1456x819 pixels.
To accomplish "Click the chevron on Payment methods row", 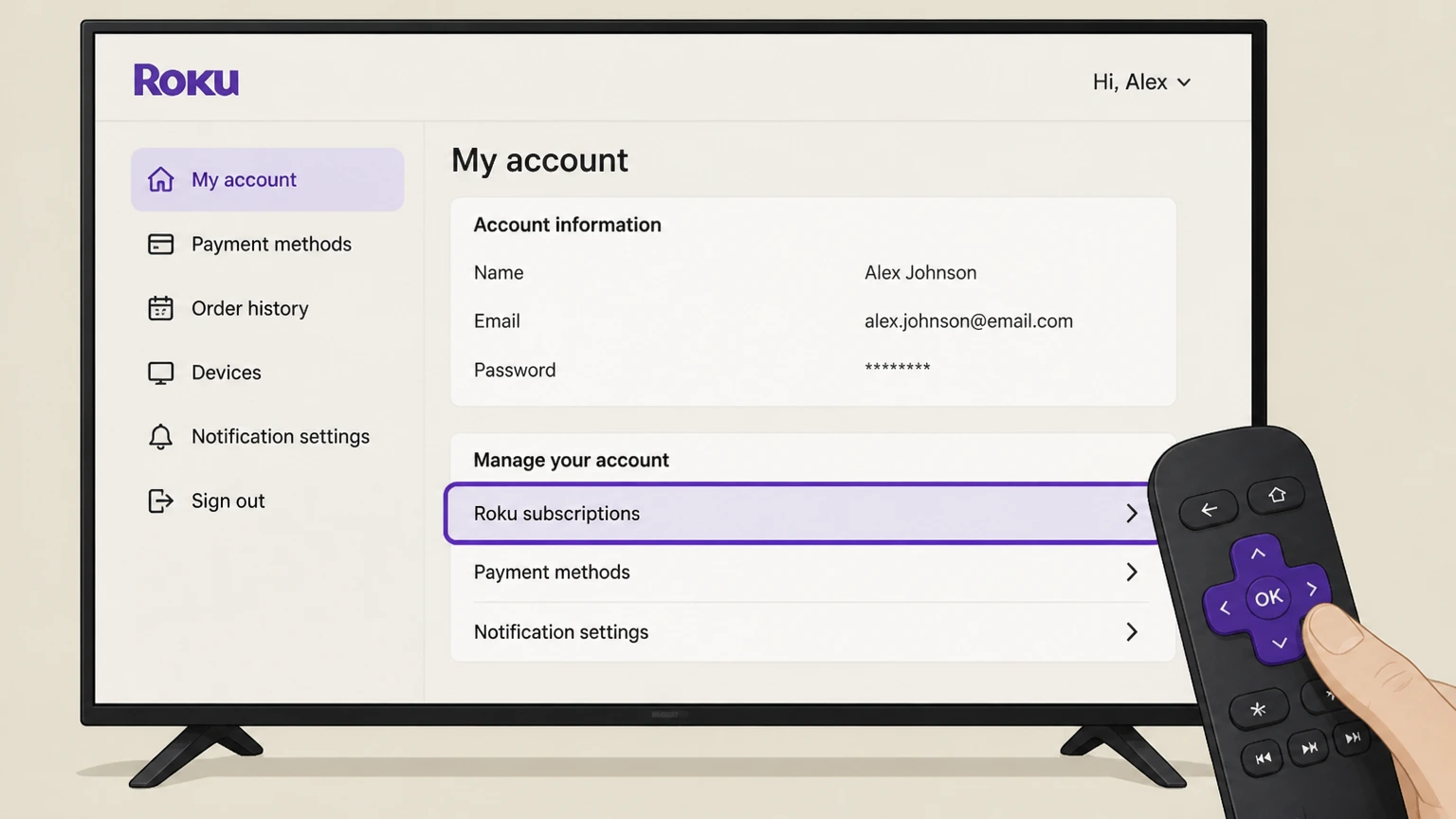I will tap(1131, 573).
